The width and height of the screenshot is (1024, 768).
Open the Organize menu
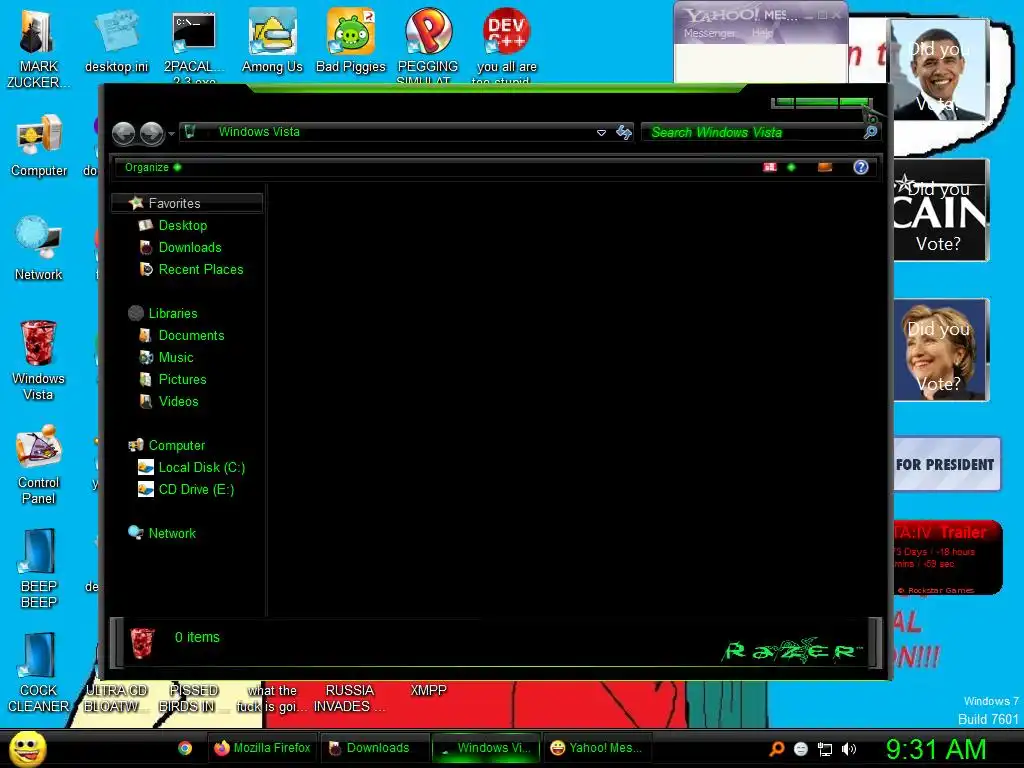[153, 167]
